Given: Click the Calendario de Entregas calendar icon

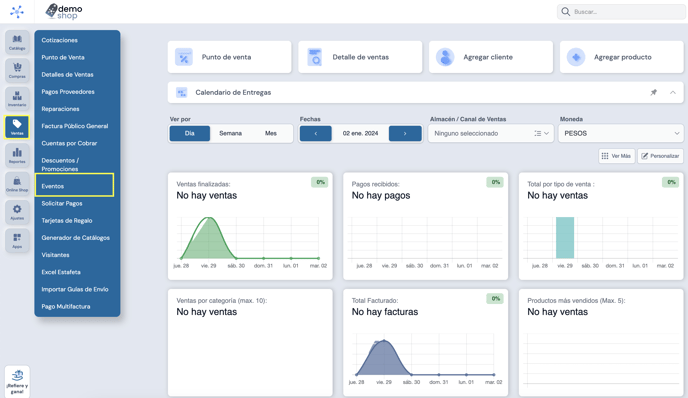Looking at the screenshot, I should point(181,93).
